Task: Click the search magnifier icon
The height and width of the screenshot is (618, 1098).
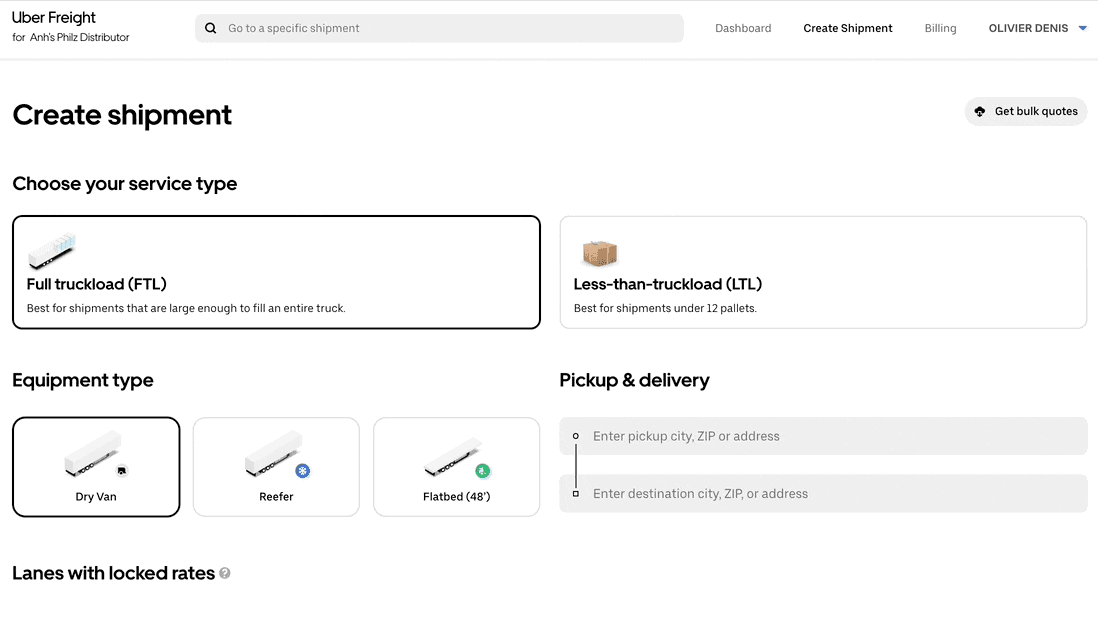Action: click(211, 28)
